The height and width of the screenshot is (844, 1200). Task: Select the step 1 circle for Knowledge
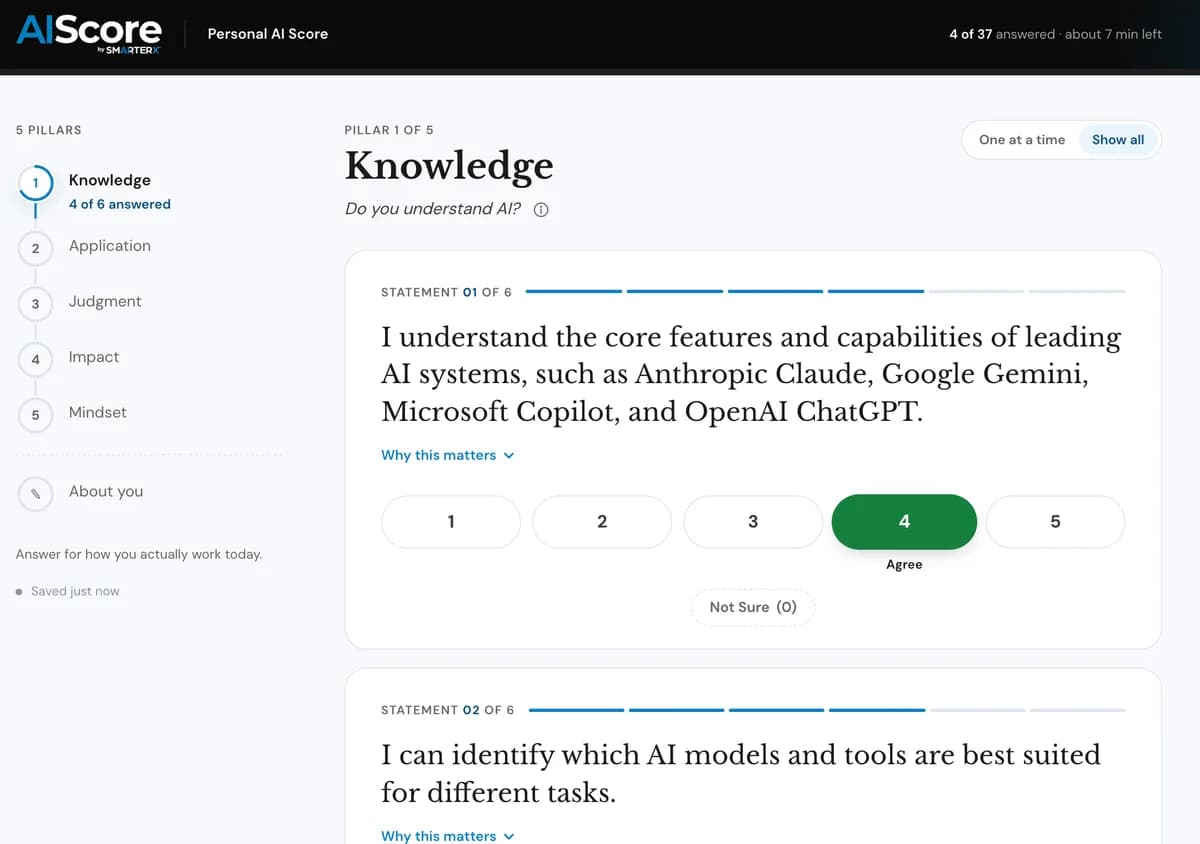pos(35,182)
